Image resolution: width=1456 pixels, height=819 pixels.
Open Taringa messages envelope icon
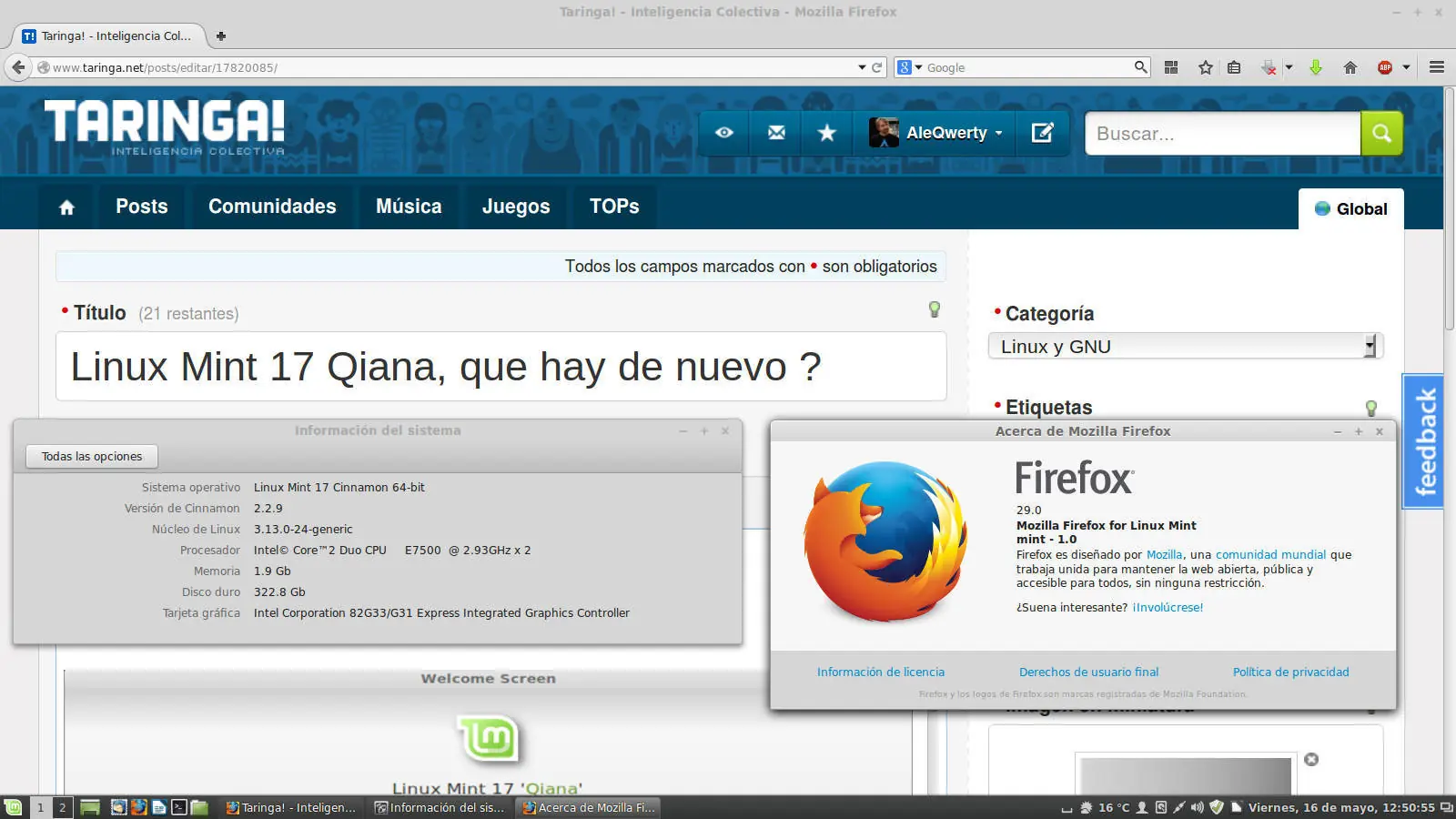776,133
